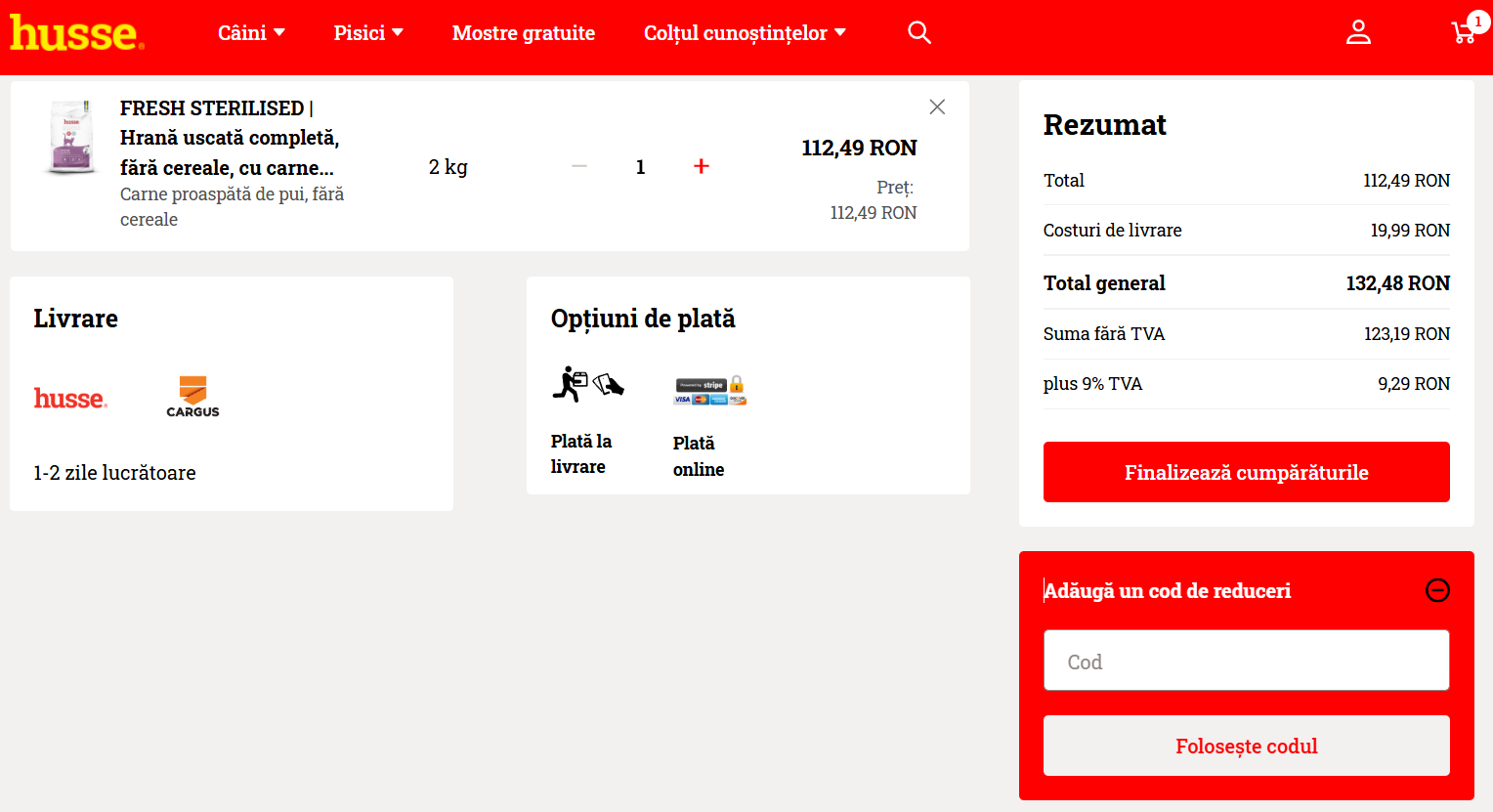Expand the Câini dropdown menu
The height and width of the screenshot is (812, 1493).
point(251,33)
